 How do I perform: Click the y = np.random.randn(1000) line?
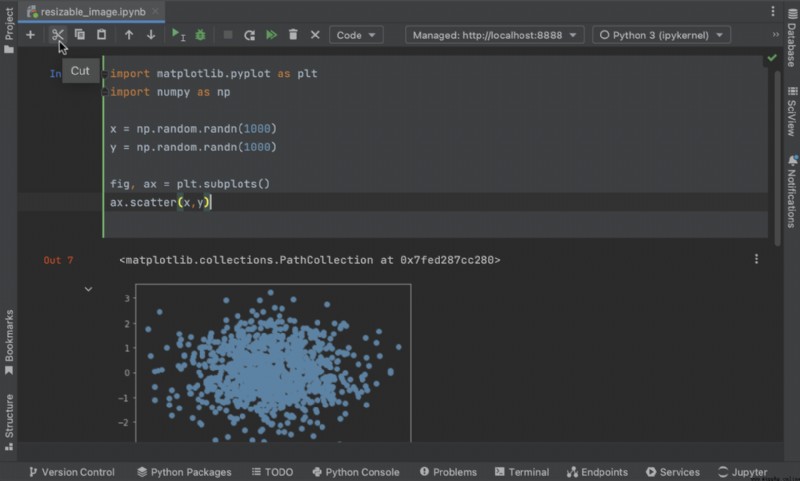tap(193, 147)
